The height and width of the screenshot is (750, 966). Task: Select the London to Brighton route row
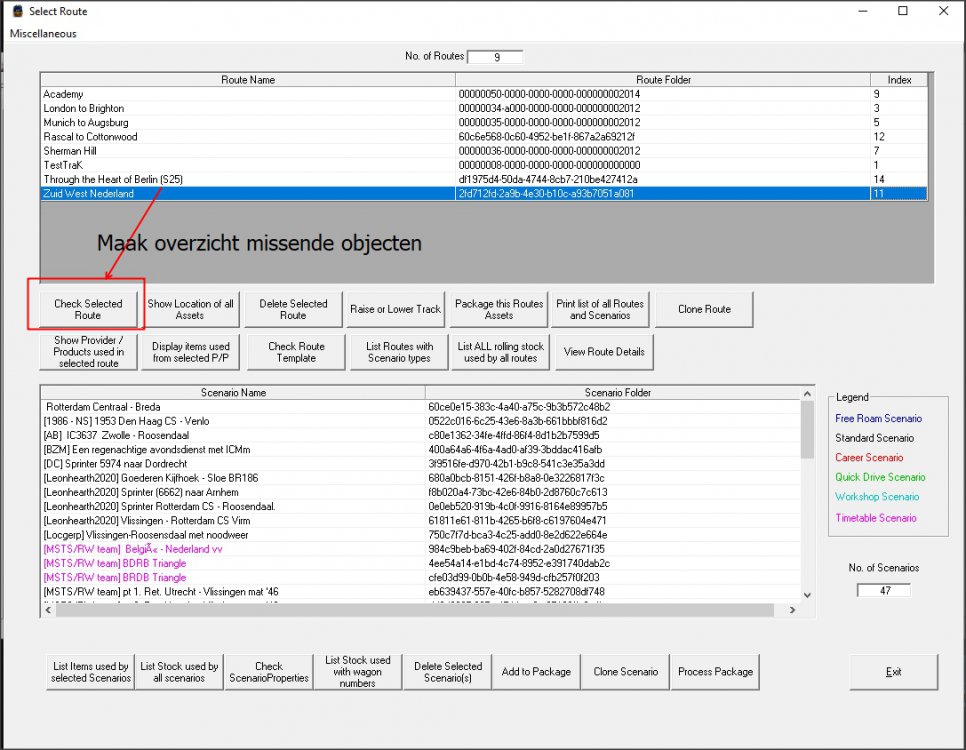pyautogui.click(x=84, y=108)
